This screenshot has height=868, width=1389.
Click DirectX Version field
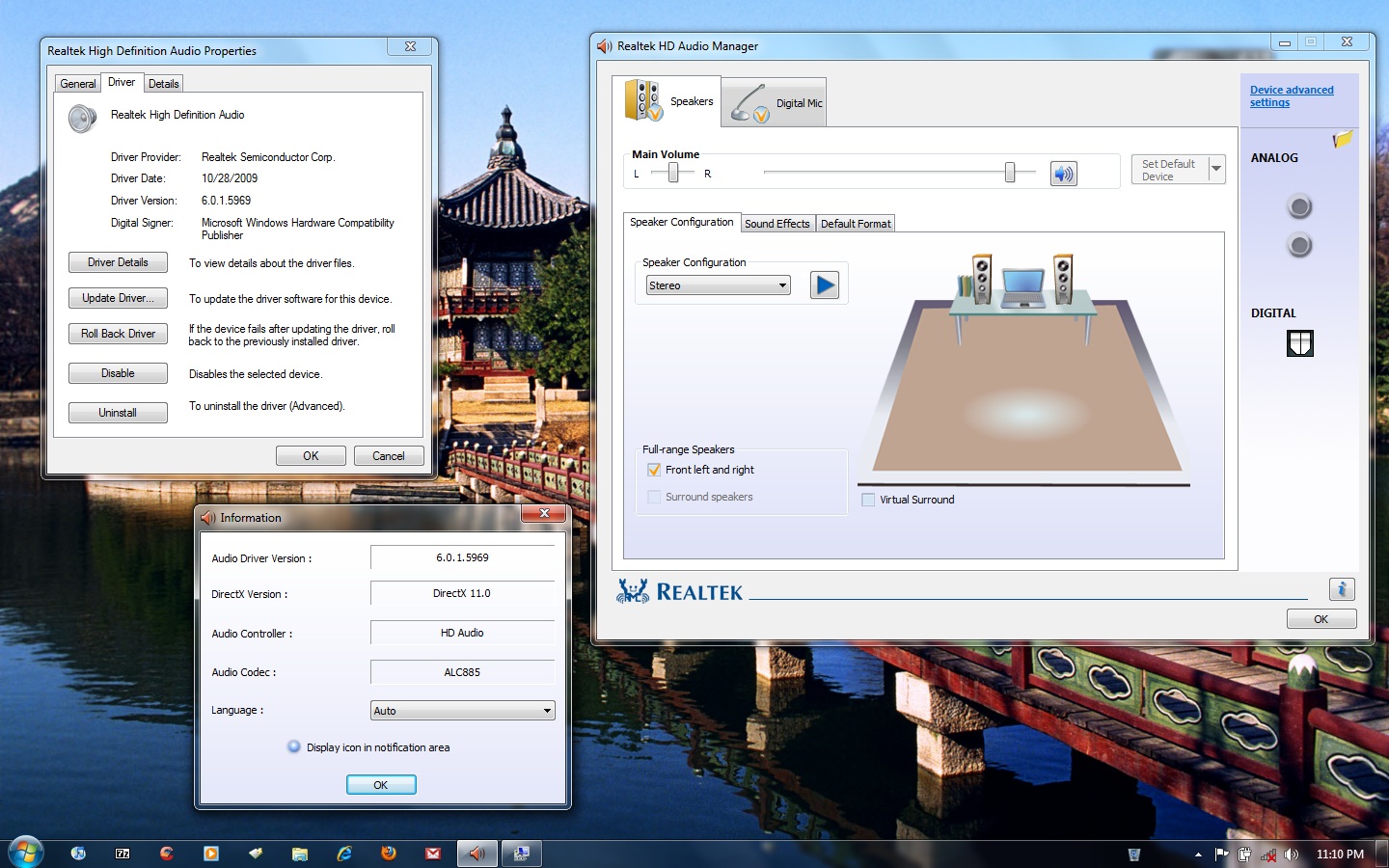pyautogui.click(x=463, y=593)
